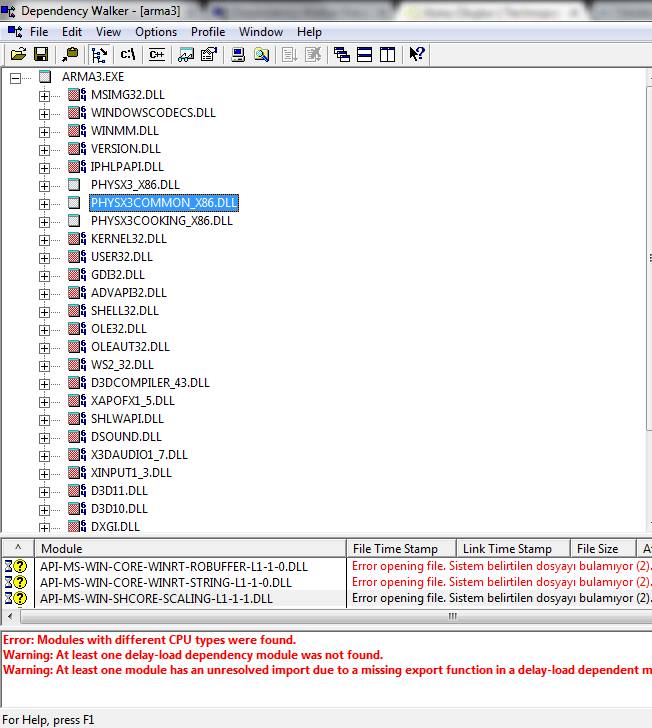Expand the MSIMG32.DLL node

click(x=44, y=96)
